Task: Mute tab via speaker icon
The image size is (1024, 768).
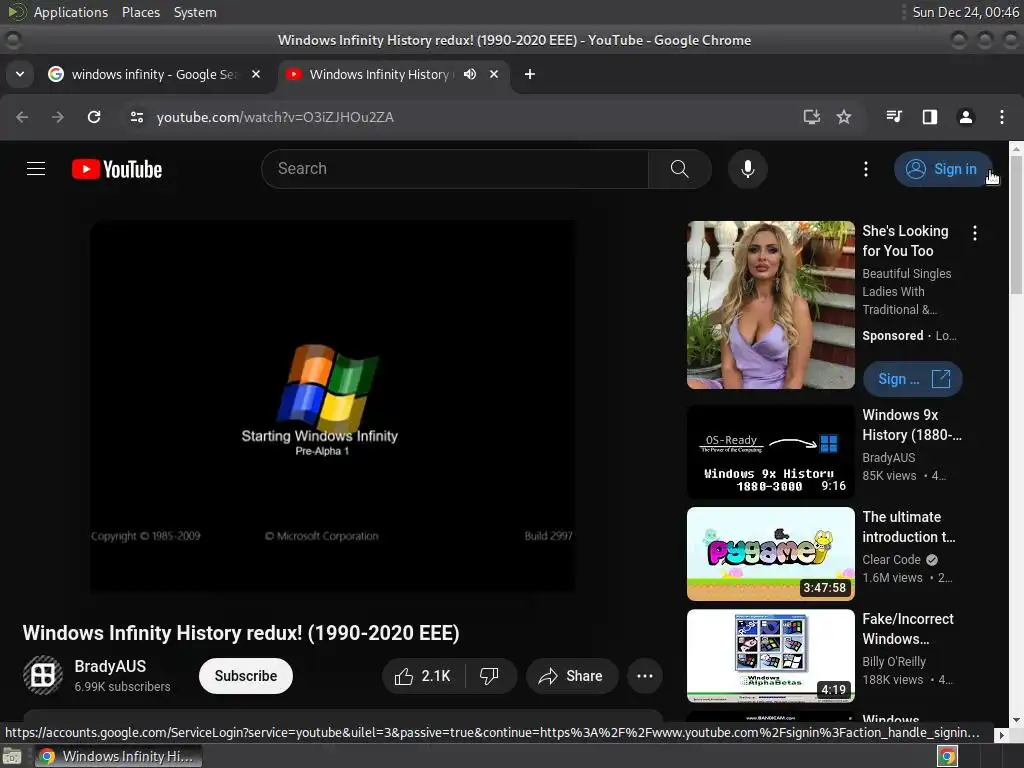Action: pyautogui.click(x=470, y=74)
